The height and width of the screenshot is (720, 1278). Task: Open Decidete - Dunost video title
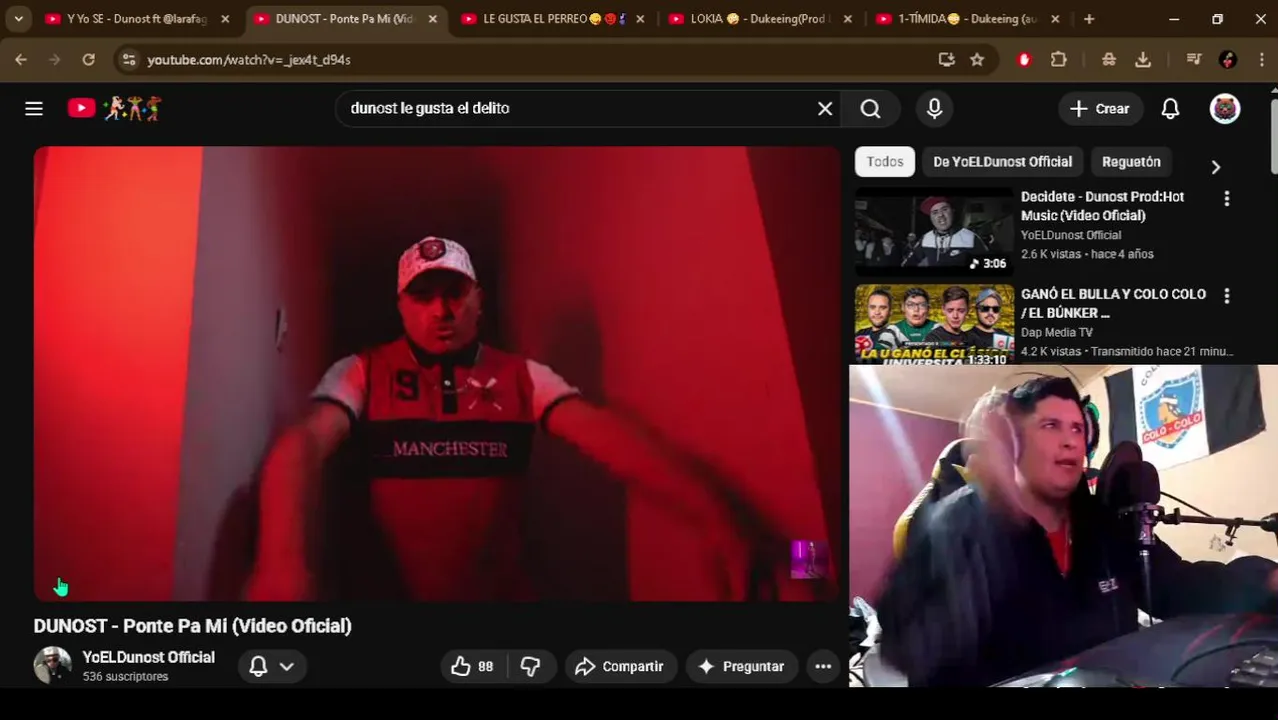point(1102,206)
